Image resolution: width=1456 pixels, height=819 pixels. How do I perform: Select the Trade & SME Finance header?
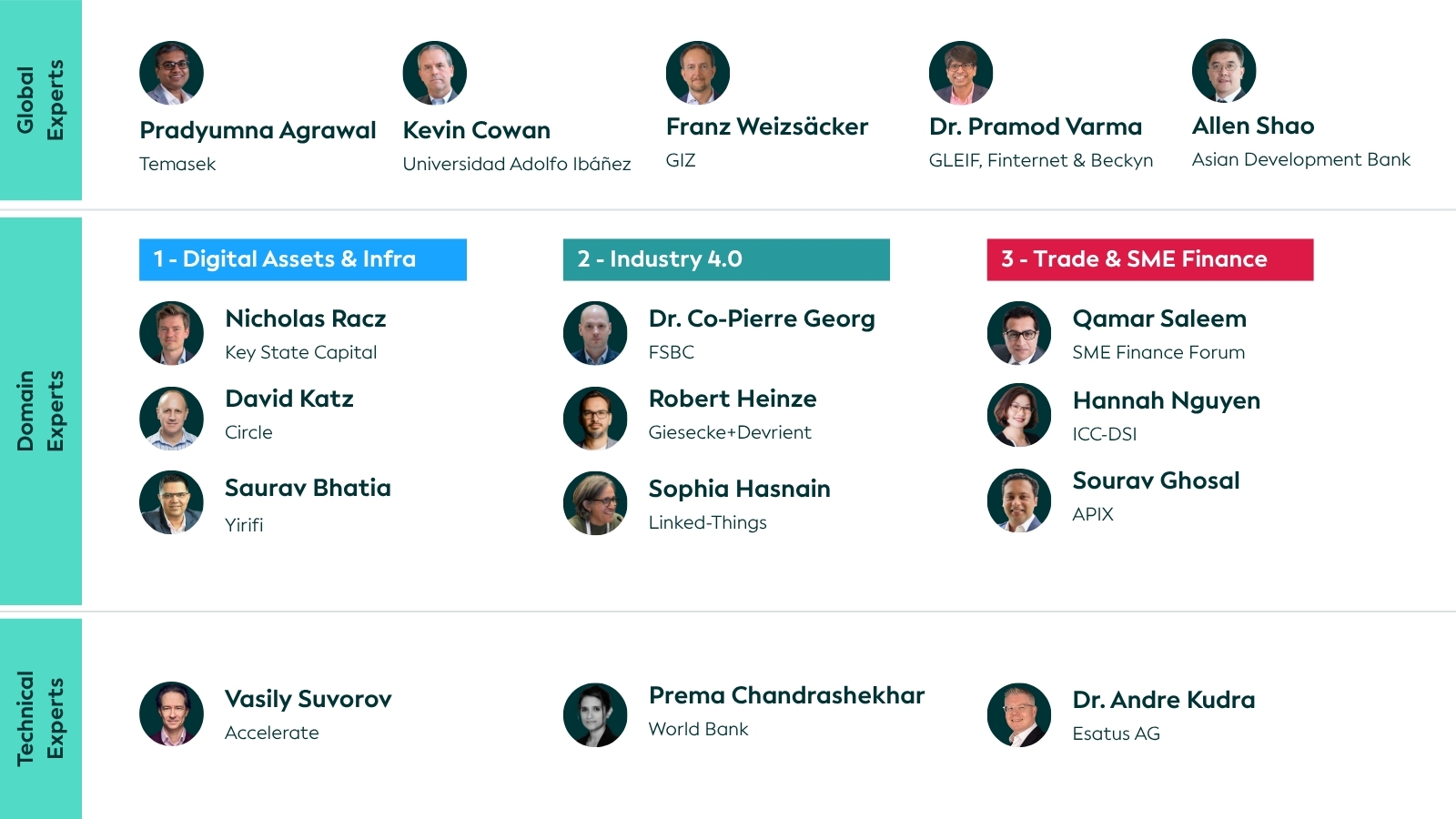1150,259
